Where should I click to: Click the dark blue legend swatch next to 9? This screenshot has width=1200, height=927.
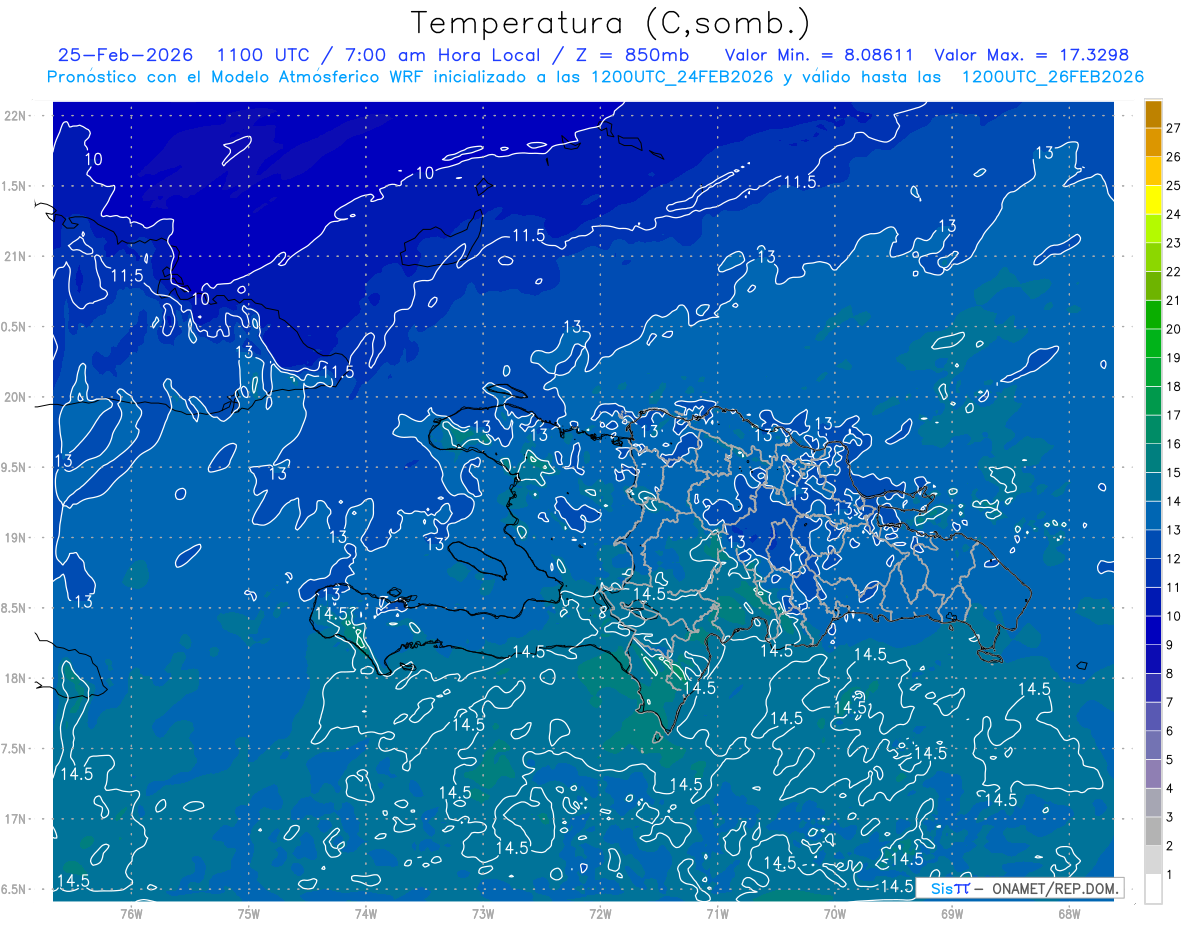coord(1153,631)
